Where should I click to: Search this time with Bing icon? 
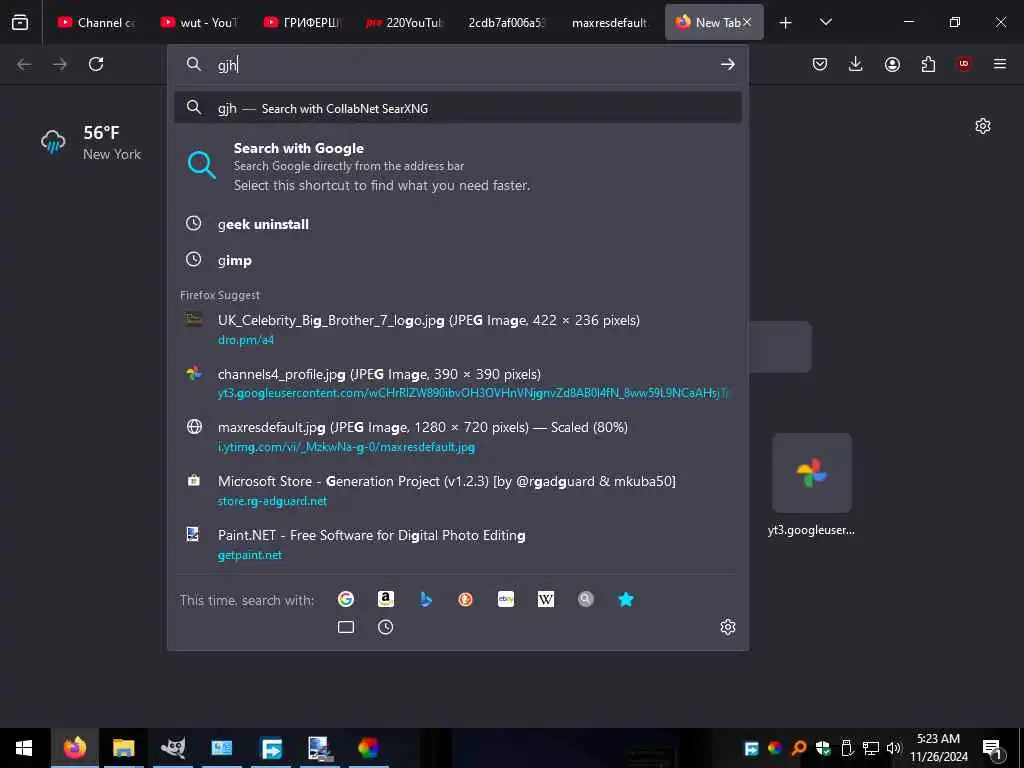click(426, 599)
